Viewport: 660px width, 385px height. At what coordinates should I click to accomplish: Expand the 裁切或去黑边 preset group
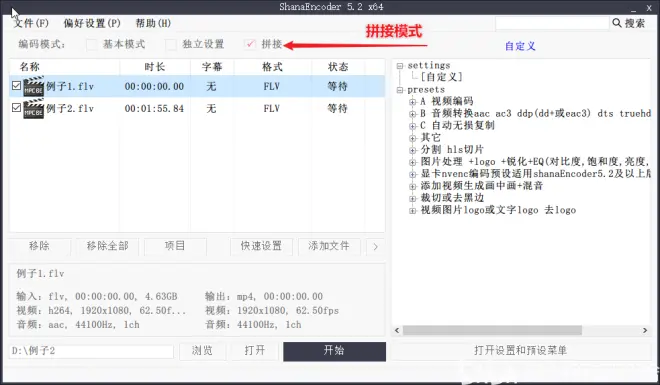(x=412, y=198)
